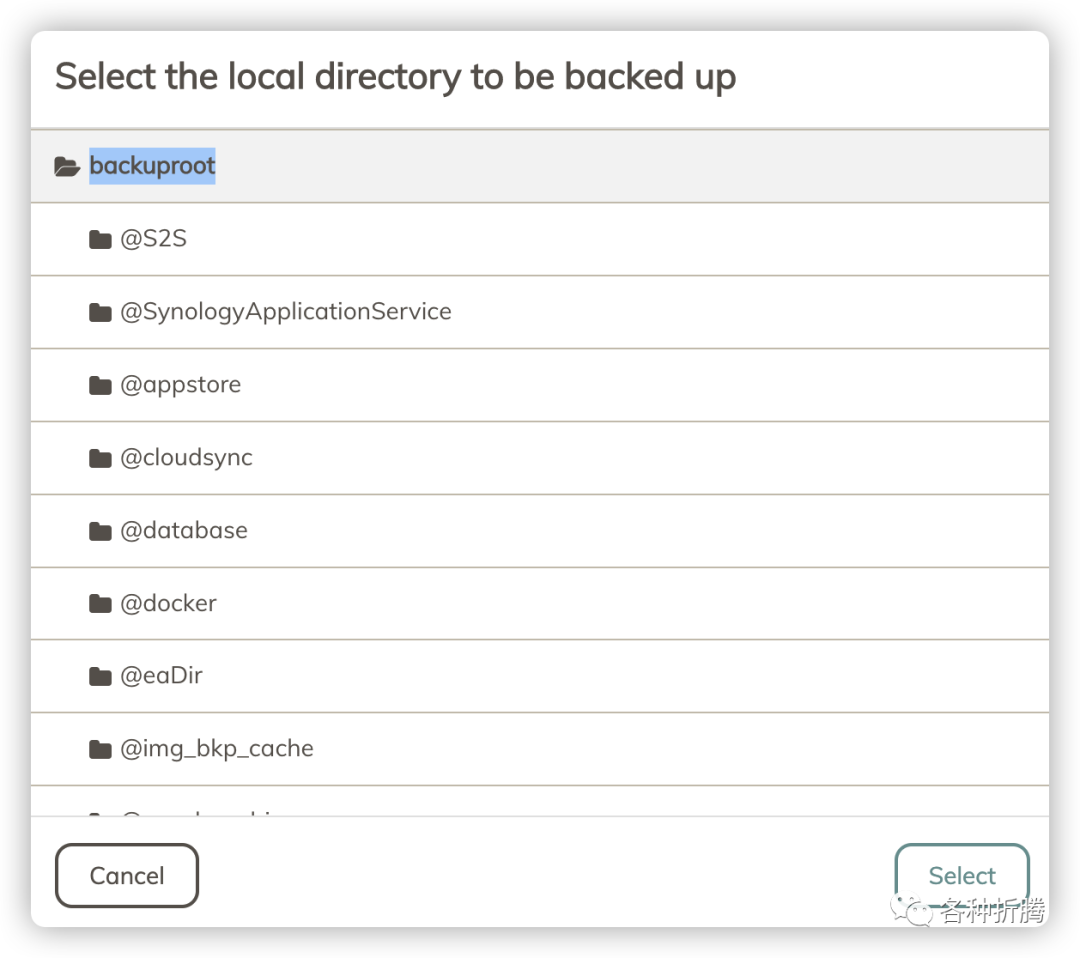Viewport: 1080px width, 958px height.
Task: Pick the @cloudsync directory label
Action: (187, 458)
